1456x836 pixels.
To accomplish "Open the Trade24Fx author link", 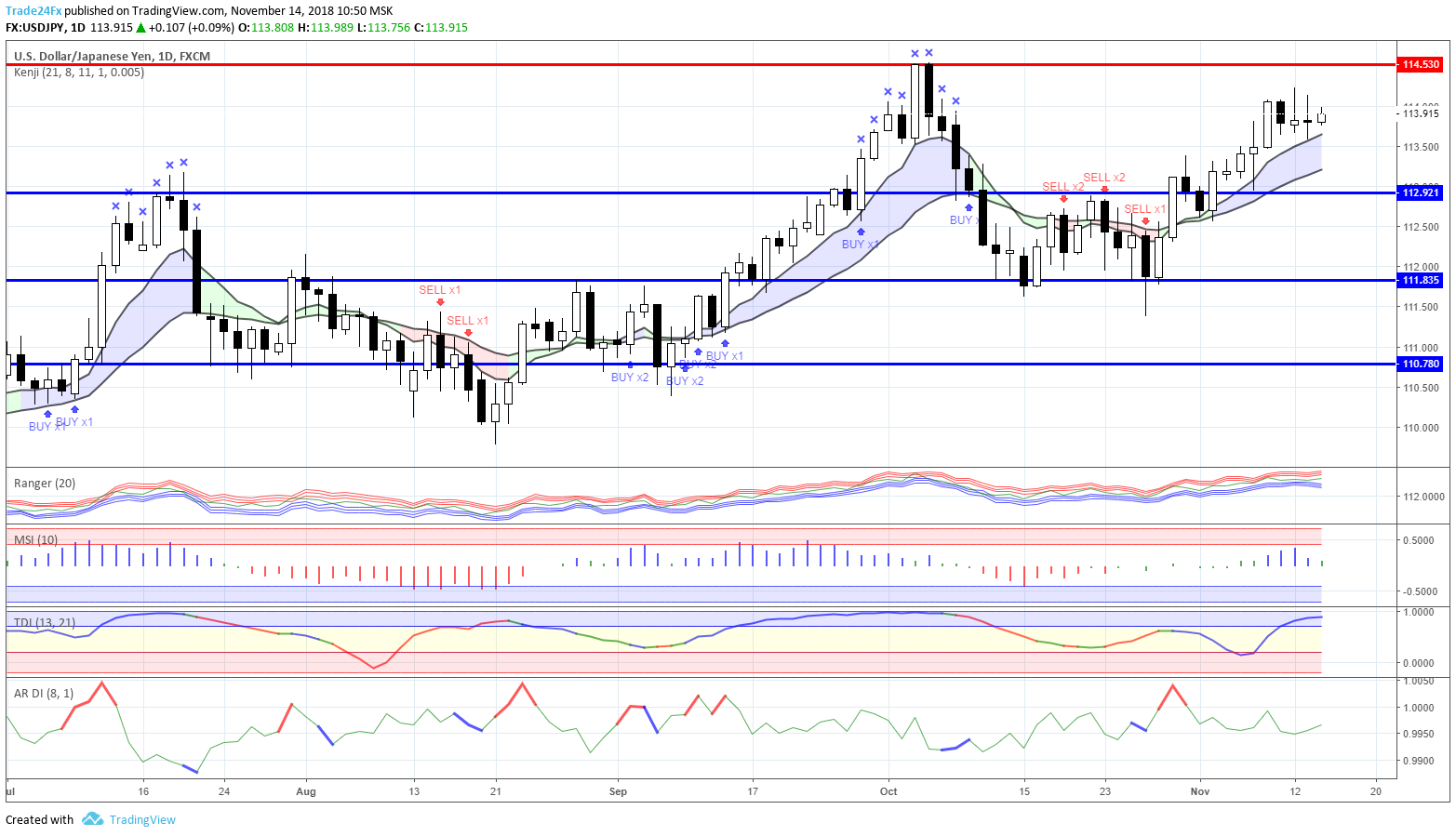I will pos(33,11).
